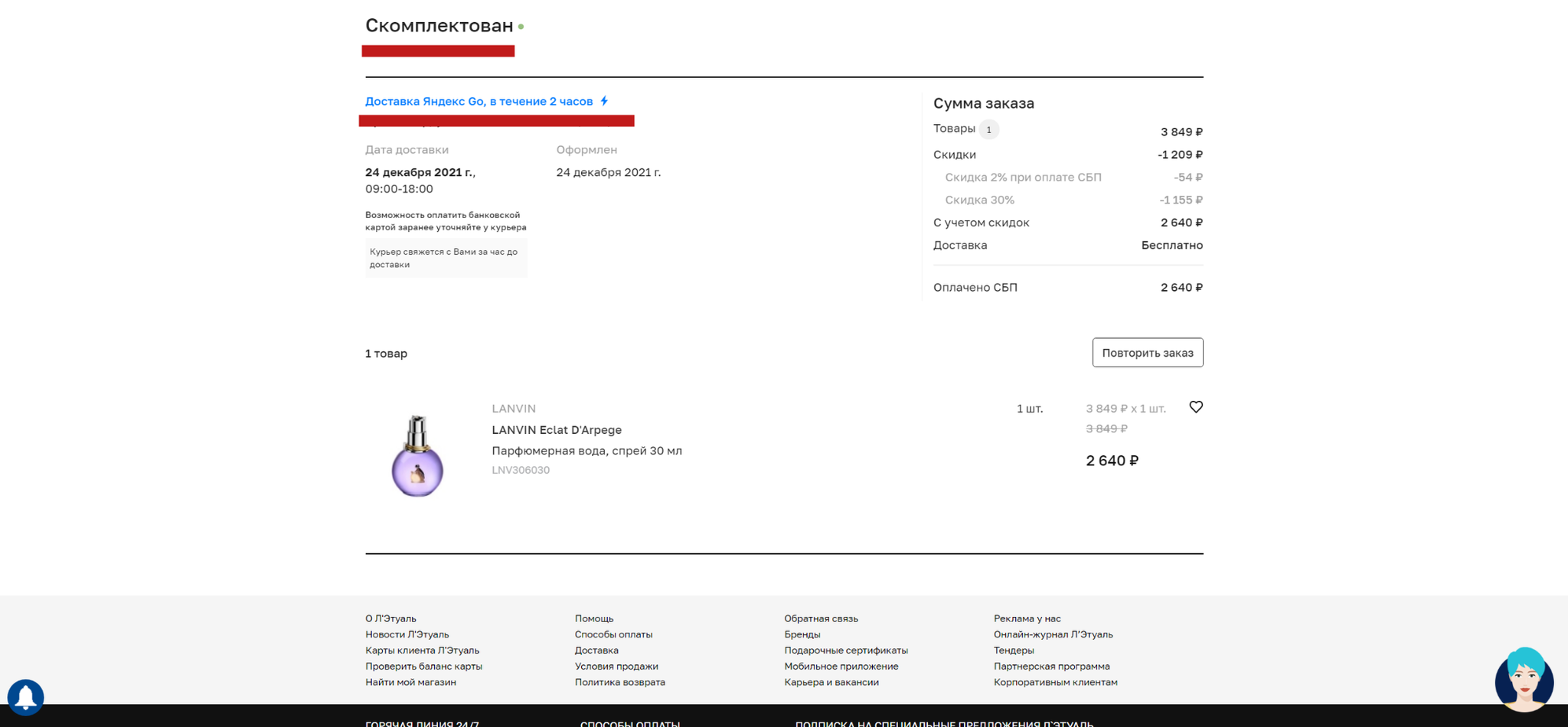1568x727 pixels.
Task: Open LANVIN brand link
Action: (514, 409)
